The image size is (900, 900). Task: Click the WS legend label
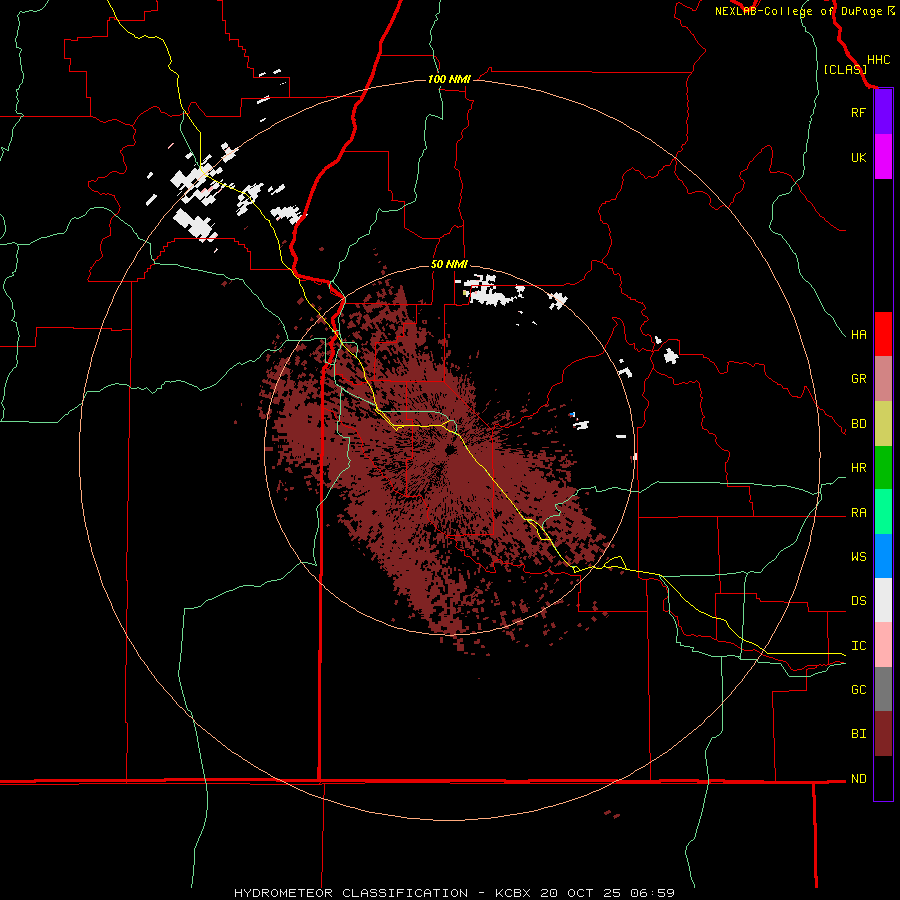[858, 556]
